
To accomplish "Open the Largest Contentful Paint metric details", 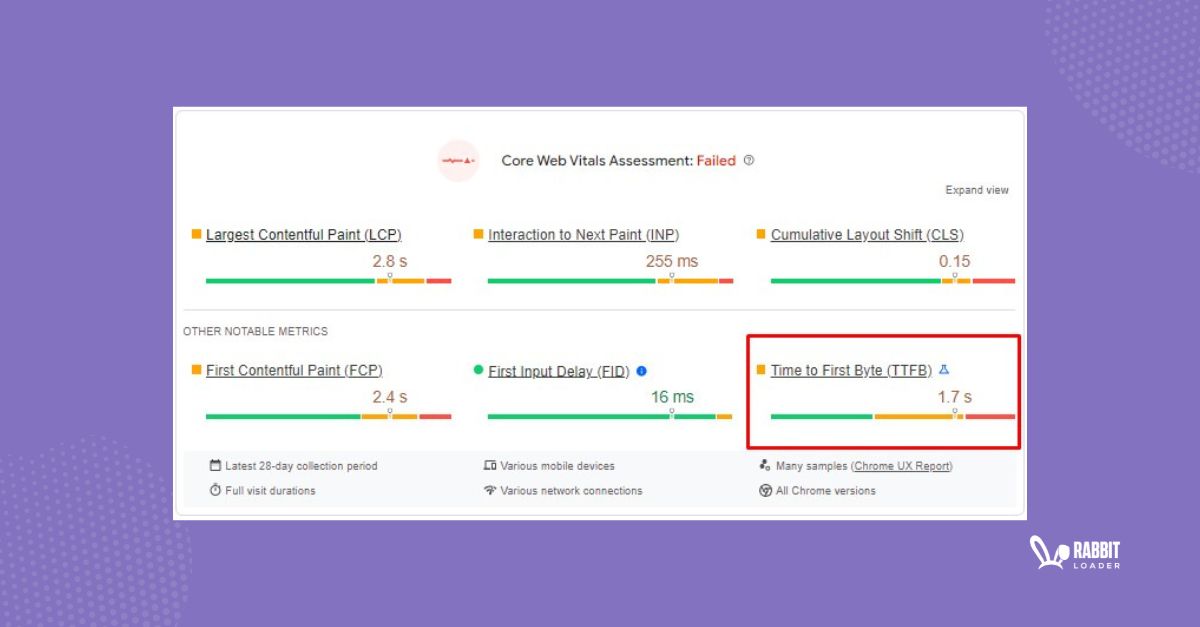I will (302, 234).
